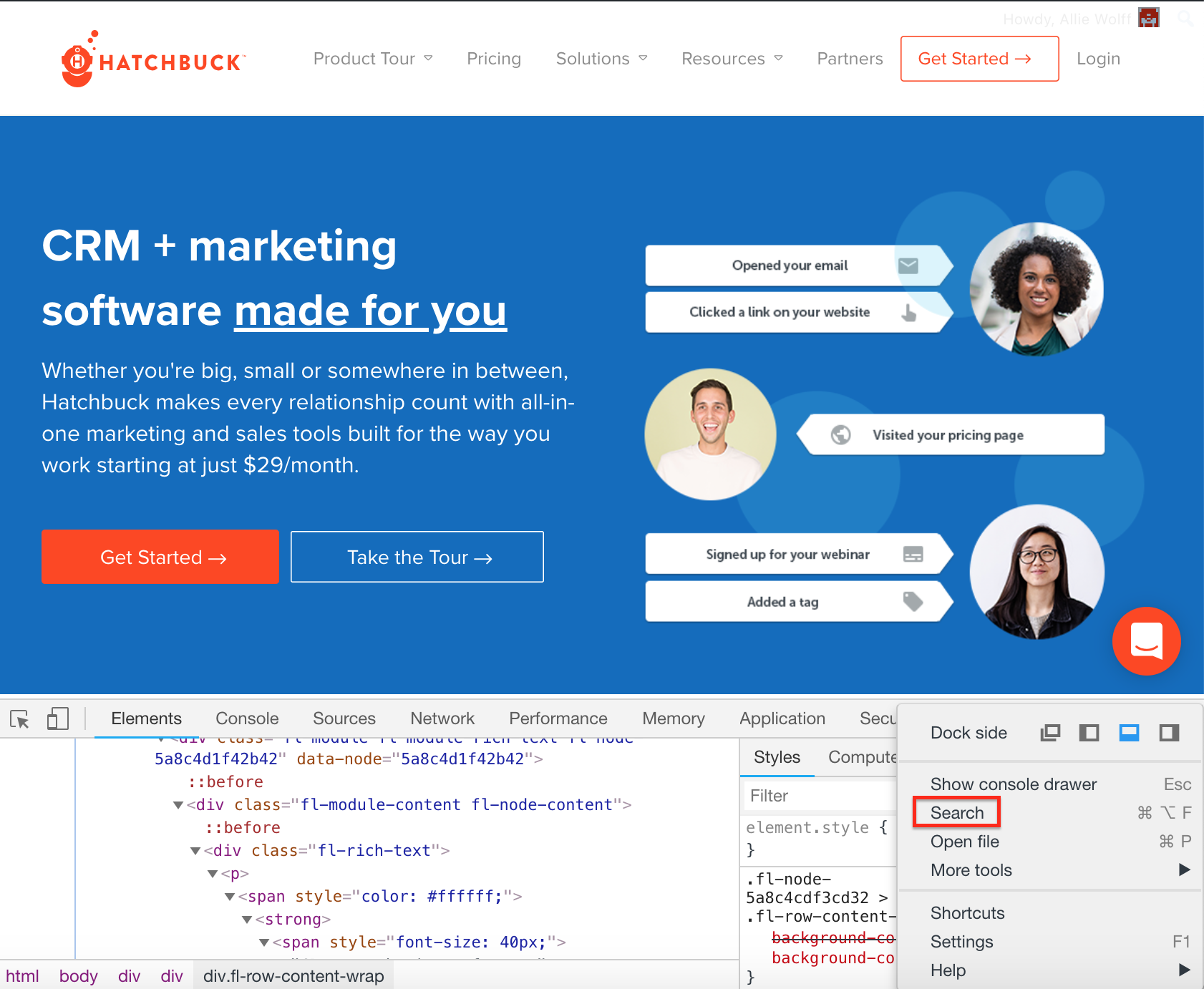The image size is (1204, 989).
Task: Click the element.style rule text
Action: (x=807, y=827)
